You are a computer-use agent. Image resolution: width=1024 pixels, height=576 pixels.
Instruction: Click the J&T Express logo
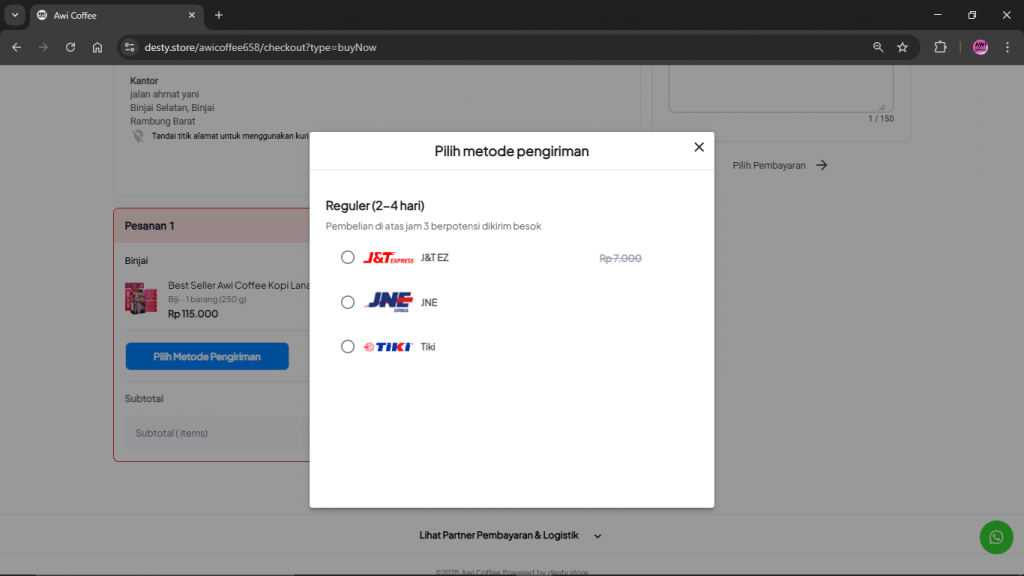pos(388,258)
